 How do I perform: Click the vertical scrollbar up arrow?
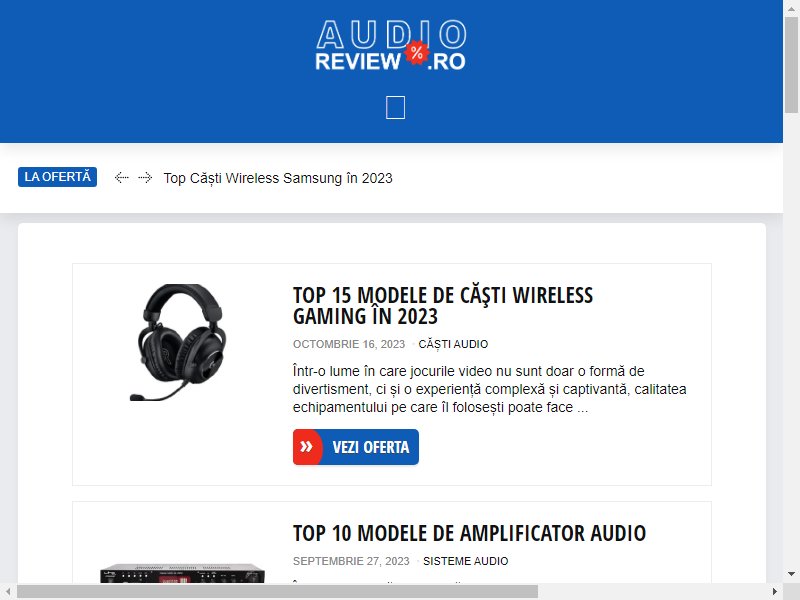791,8
